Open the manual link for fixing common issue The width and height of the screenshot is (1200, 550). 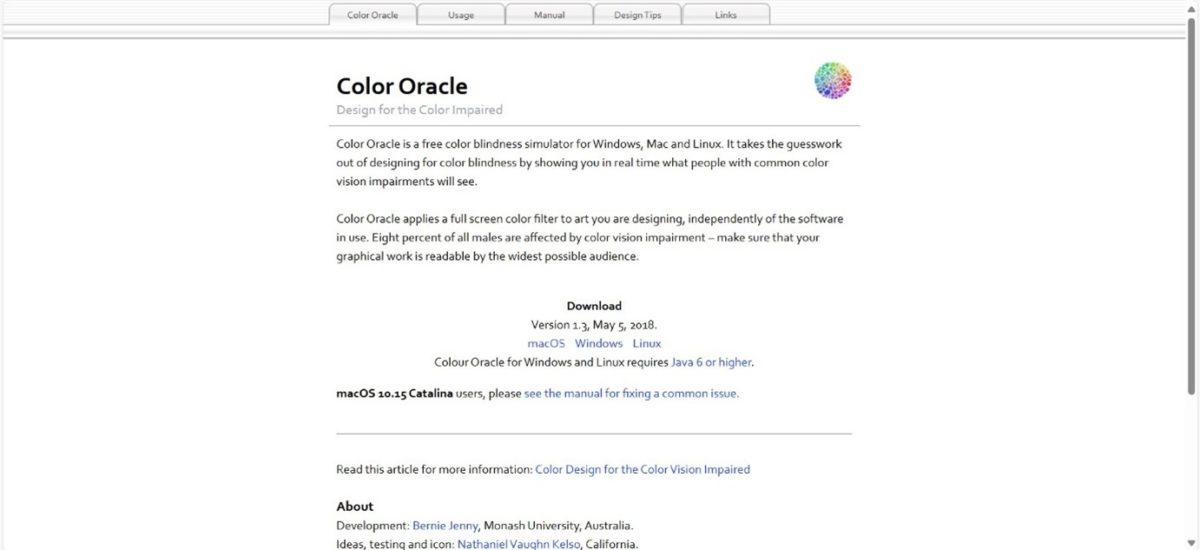pyautogui.click(x=630, y=394)
